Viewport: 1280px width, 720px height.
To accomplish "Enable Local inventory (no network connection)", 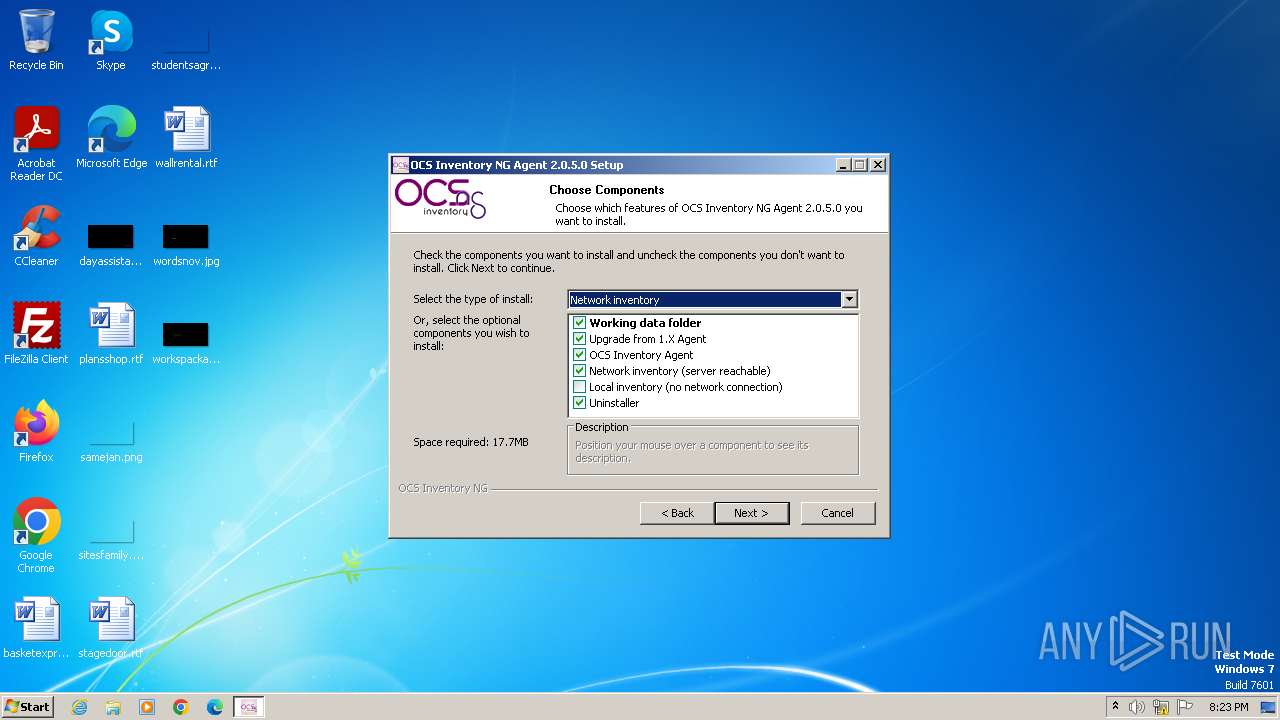I will pos(579,387).
